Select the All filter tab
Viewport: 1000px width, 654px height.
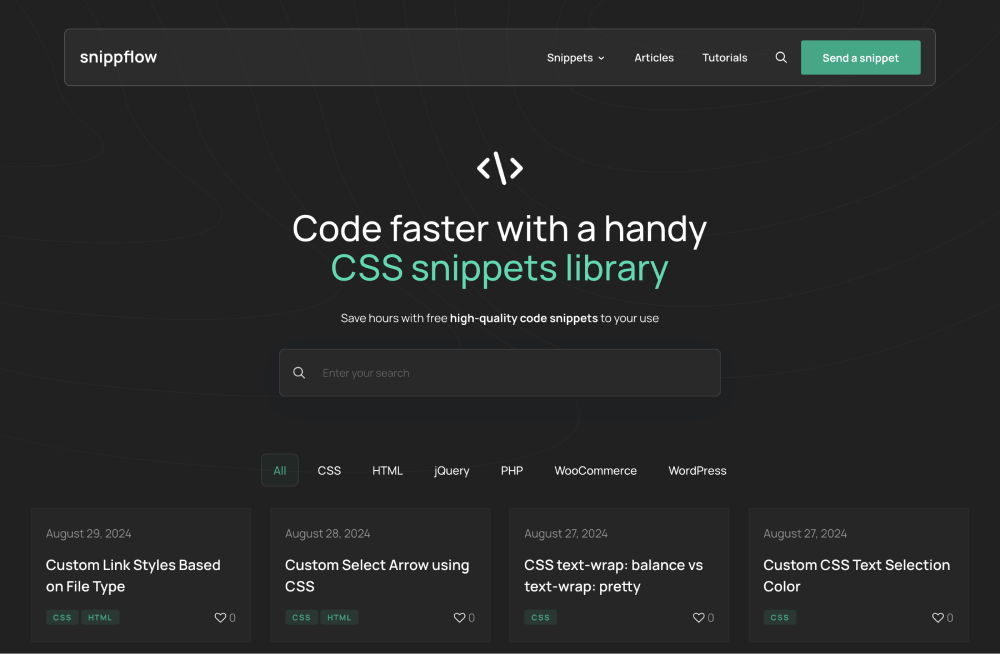[x=280, y=470]
